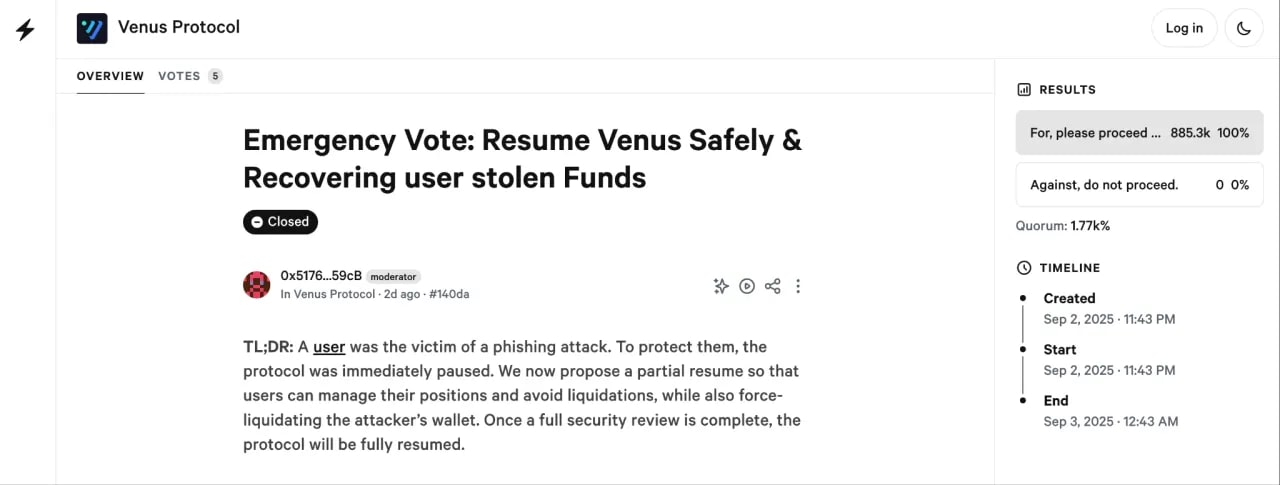1280x485 pixels.
Task: Click the Venus Protocol space name
Action: tap(179, 27)
